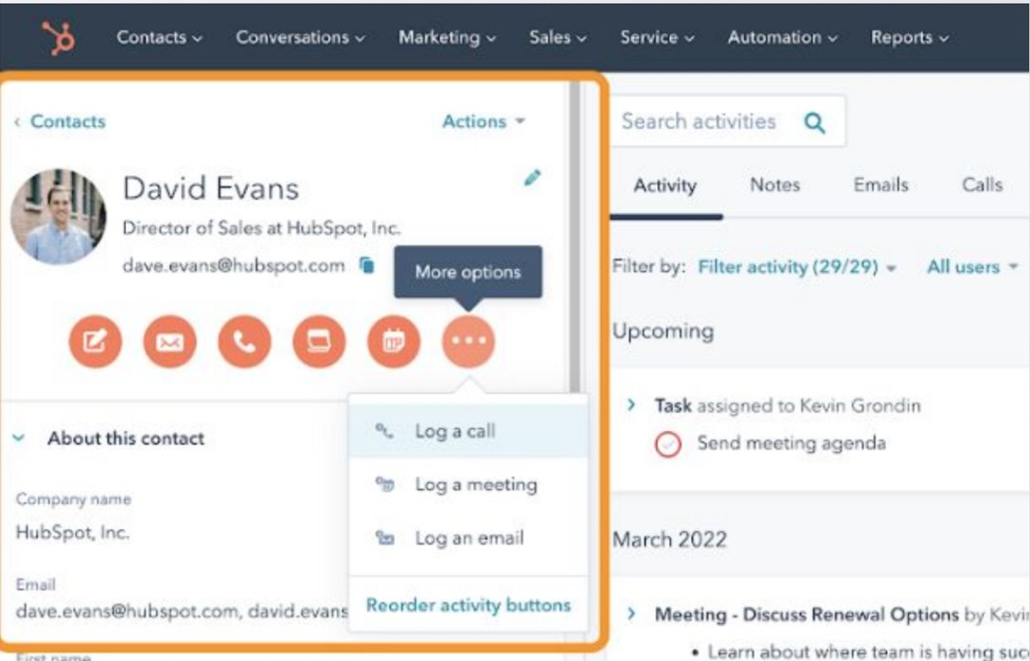Open the All users filter dropdown
The image size is (1030, 661).
click(x=972, y=267)
